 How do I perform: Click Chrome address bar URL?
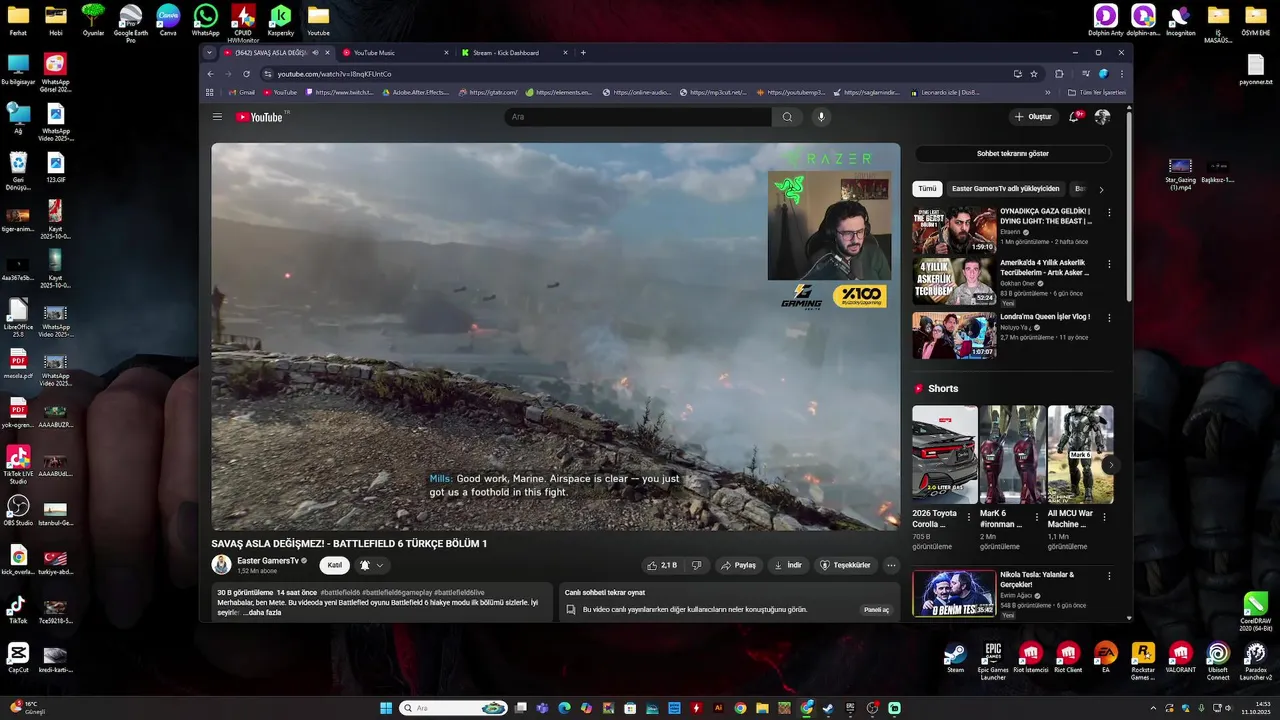pyautogui.click(x=334, y=74)
